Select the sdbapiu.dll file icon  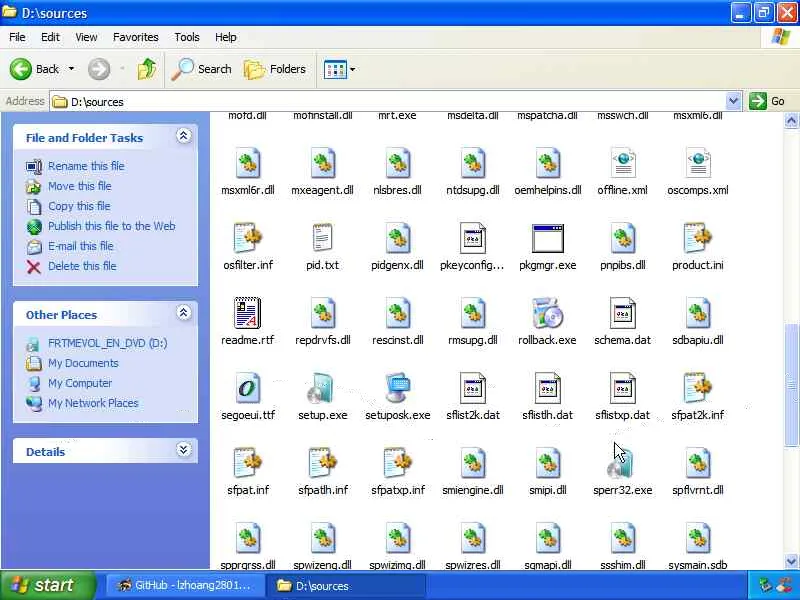pyautogui.click(x=697, y=313)
